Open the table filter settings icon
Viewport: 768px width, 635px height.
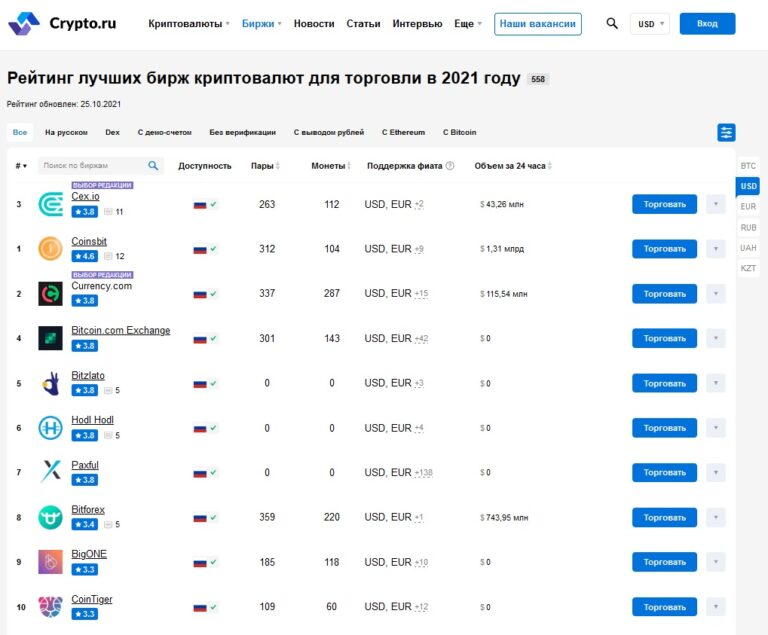click(726, 132)
